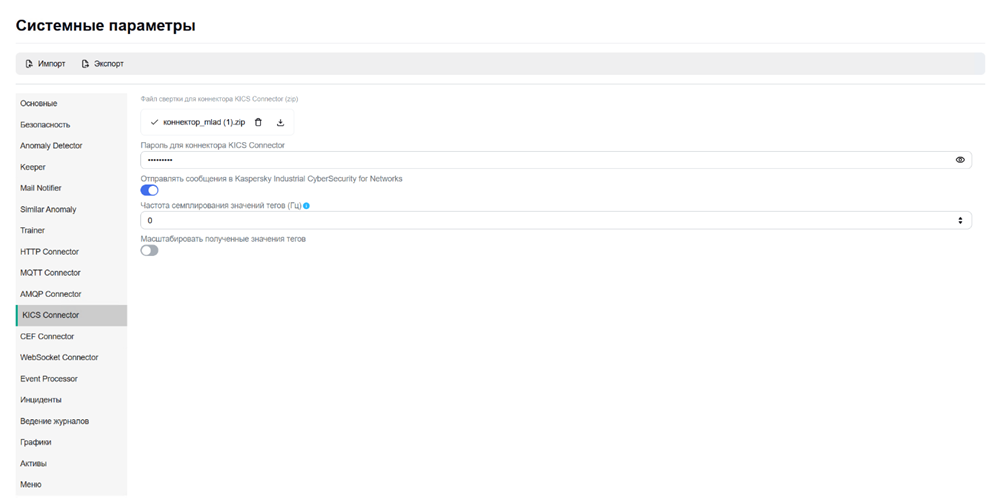992x501 pixels.
Task: Select WebSocket Connector in sidebar
Action: point(59,358)
